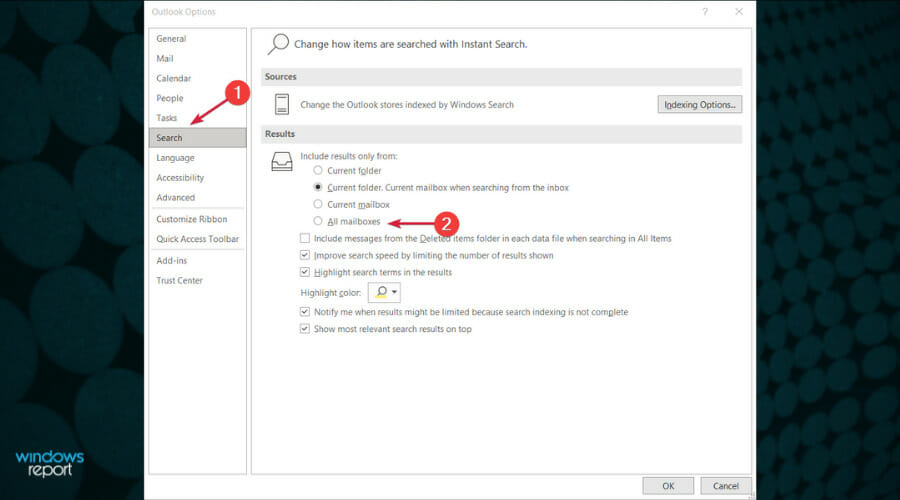The height and width of the screenshot is (500, 900).
Task: Open the Tasks options category
Action: click(x=197, y=118)
